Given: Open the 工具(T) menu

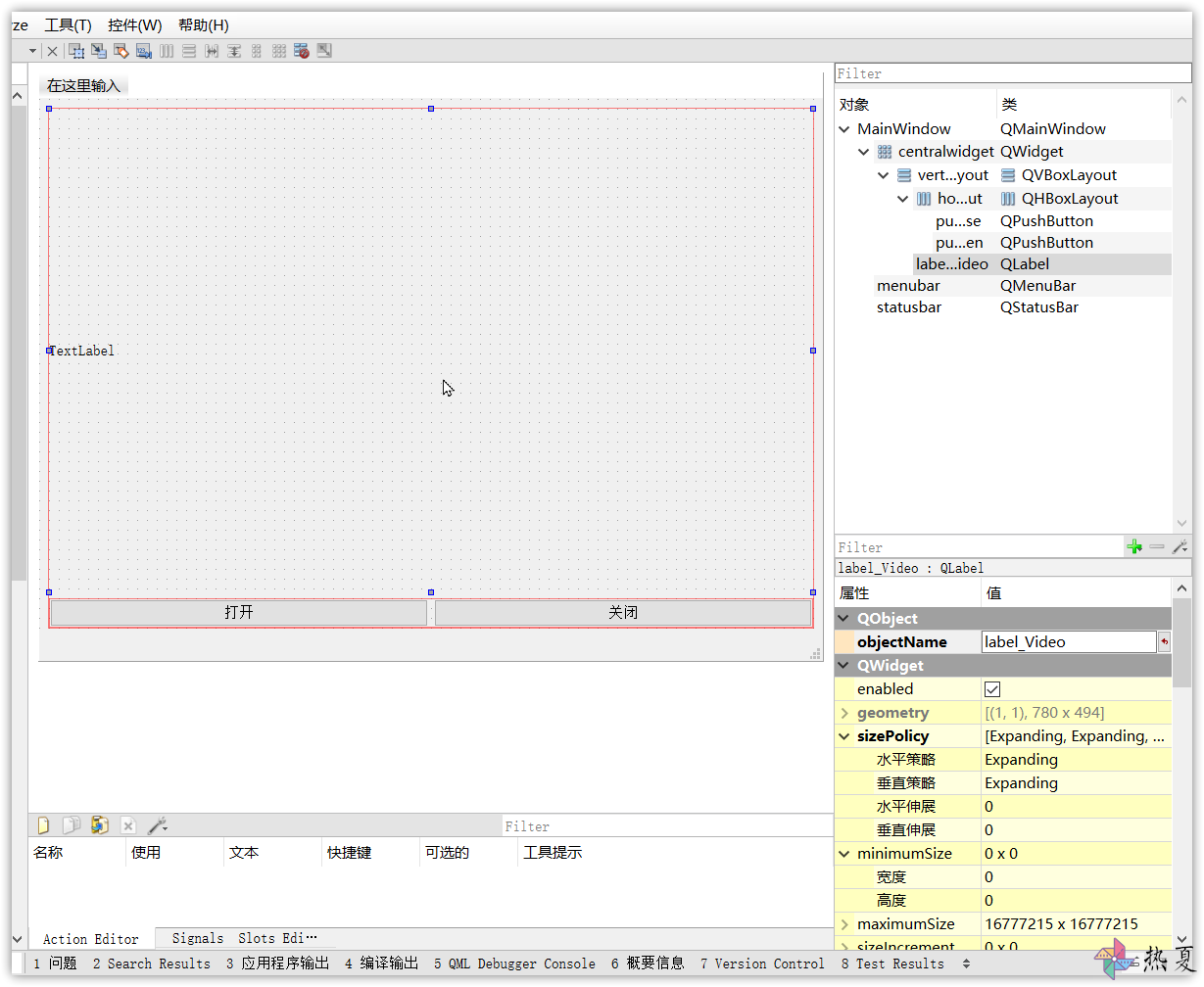Looking at the screenshot, I should pyautogui.click(x=68, y=25).
